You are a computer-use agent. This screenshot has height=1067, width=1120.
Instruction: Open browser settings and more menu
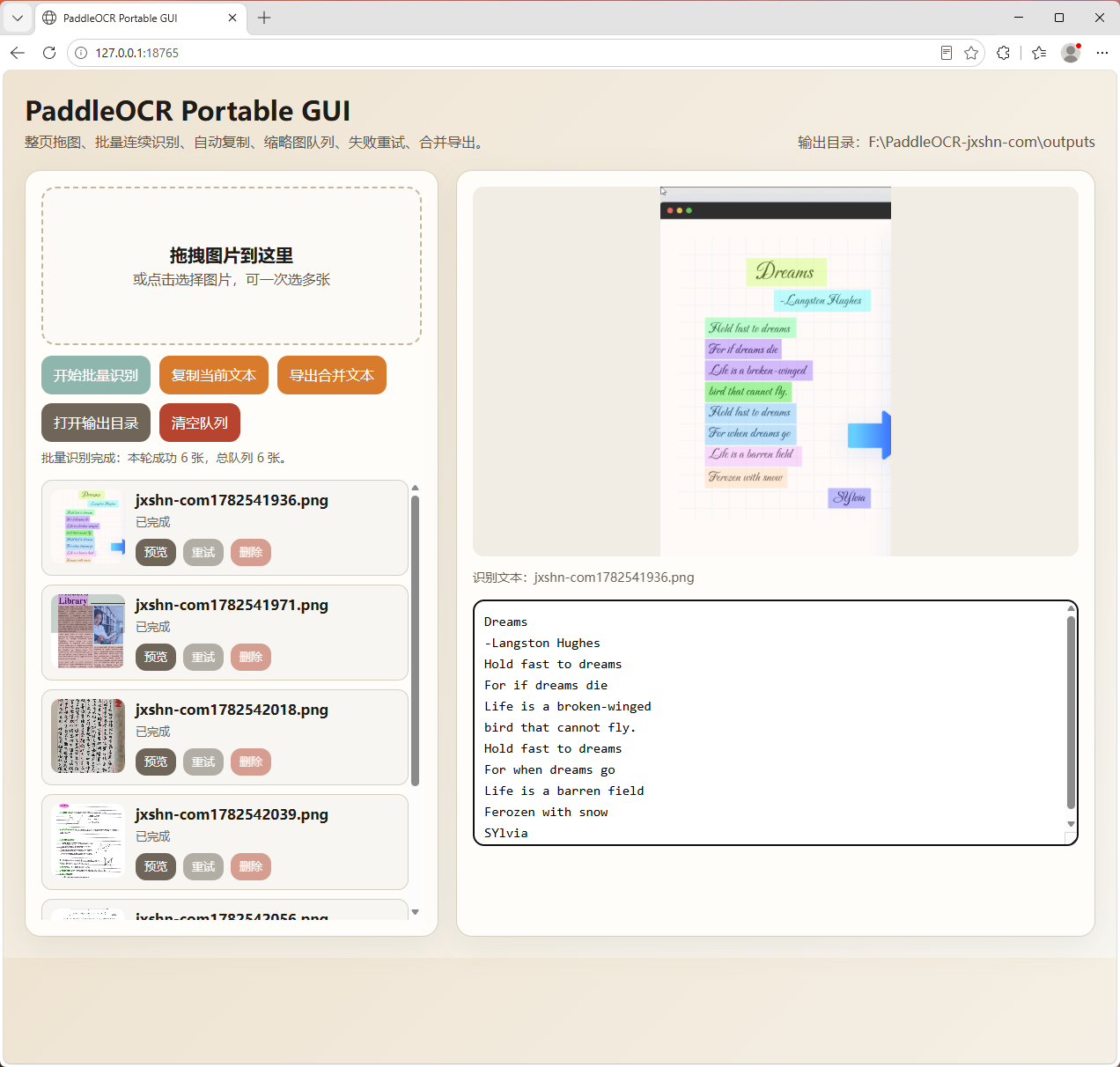pyautogui.click(x=1102, y=53)
